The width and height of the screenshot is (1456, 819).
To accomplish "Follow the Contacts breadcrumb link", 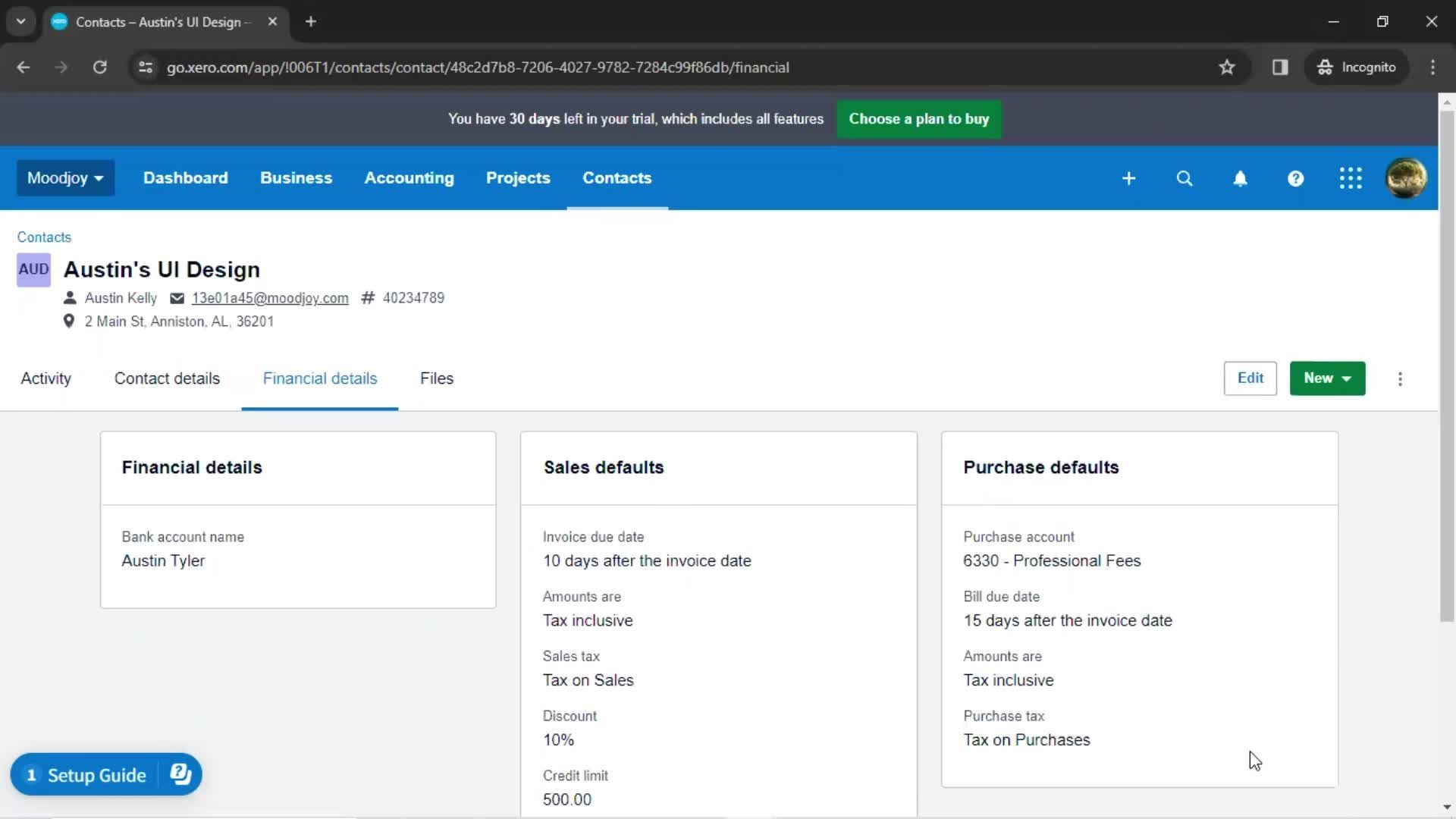I will point(44,237).
